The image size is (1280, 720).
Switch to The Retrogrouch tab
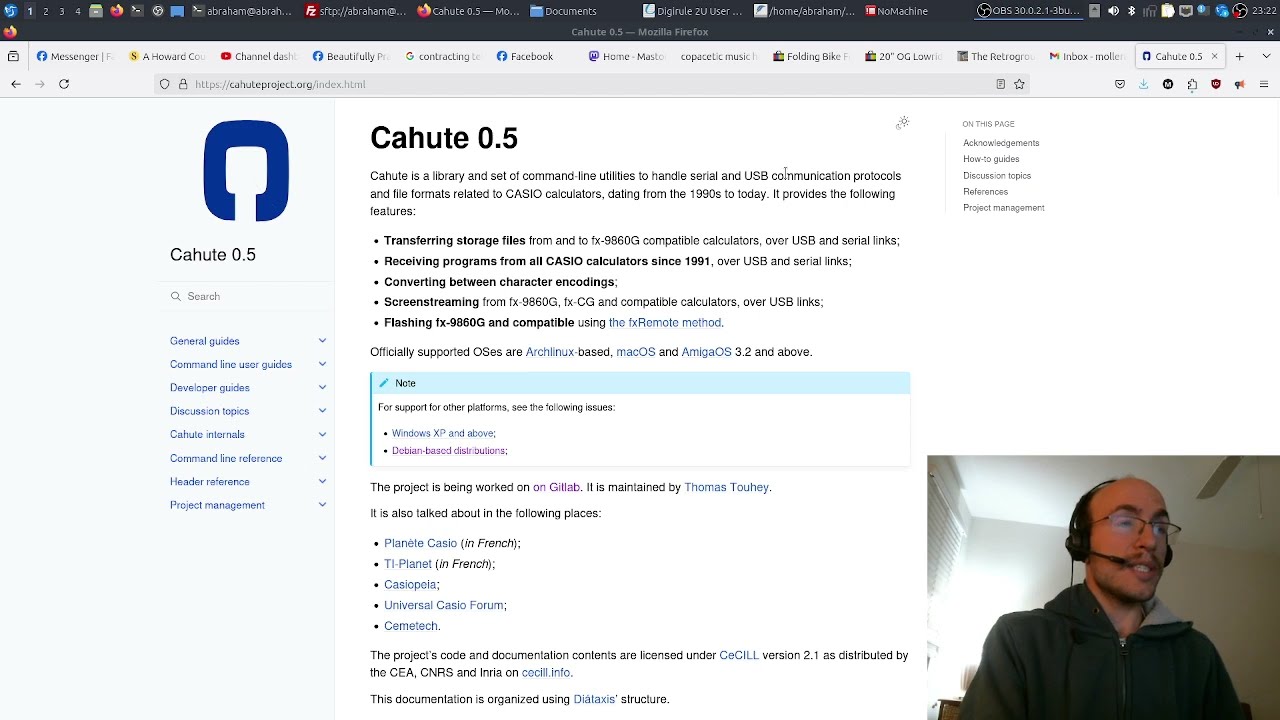(994, 56)
